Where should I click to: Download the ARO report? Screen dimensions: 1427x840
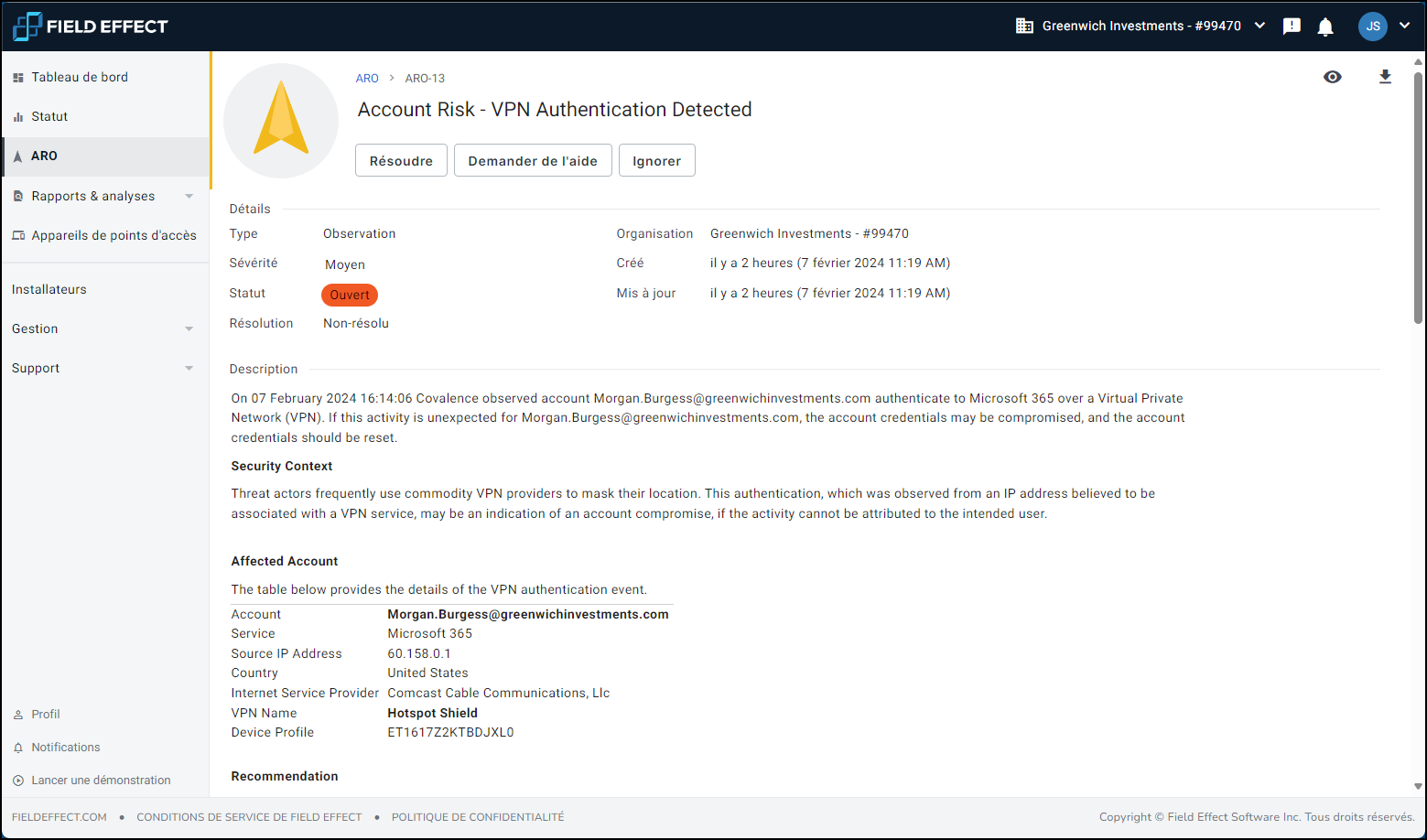point(1385,77)
